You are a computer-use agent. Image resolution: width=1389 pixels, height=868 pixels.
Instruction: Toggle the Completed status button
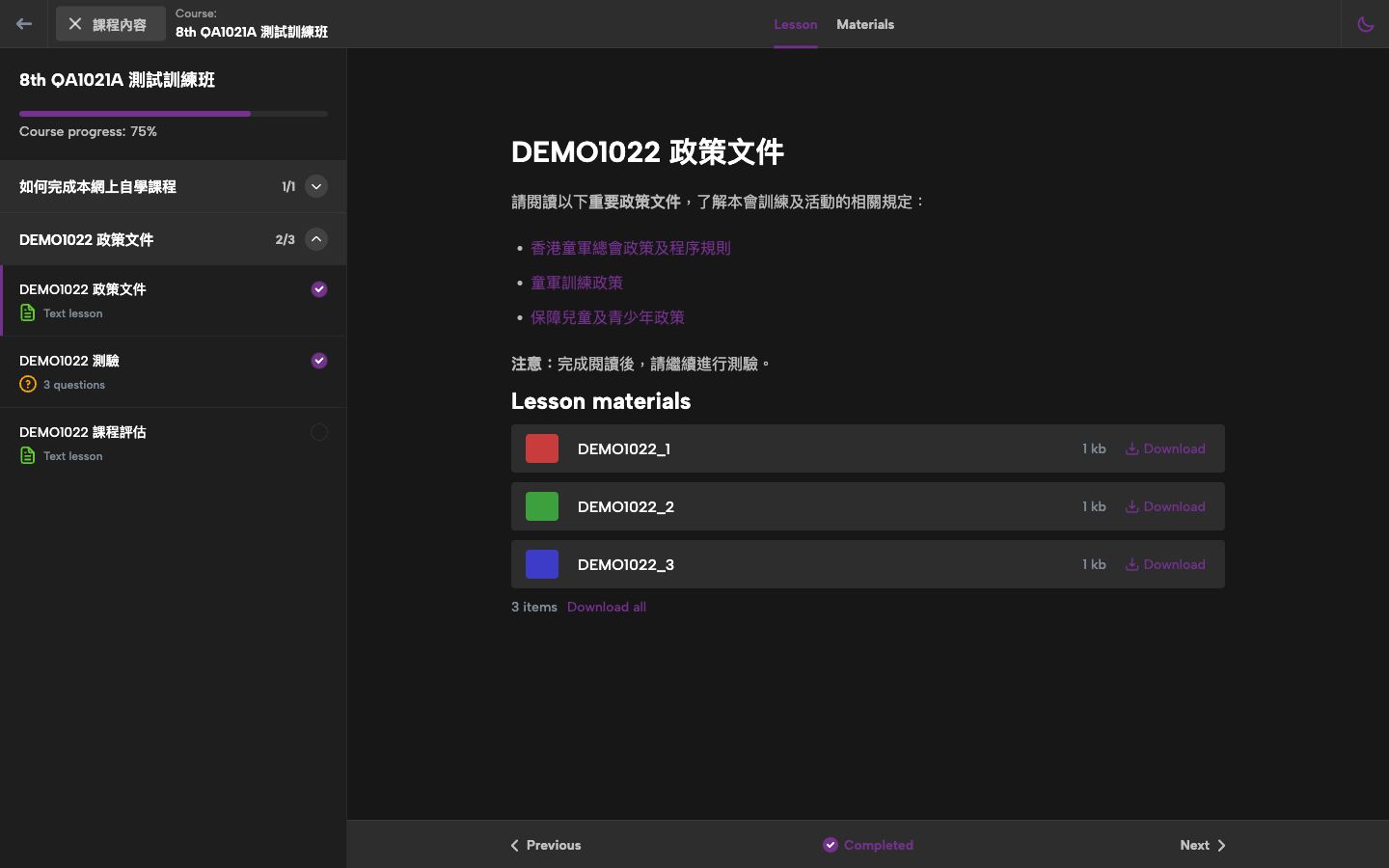[x=868, y=845]
